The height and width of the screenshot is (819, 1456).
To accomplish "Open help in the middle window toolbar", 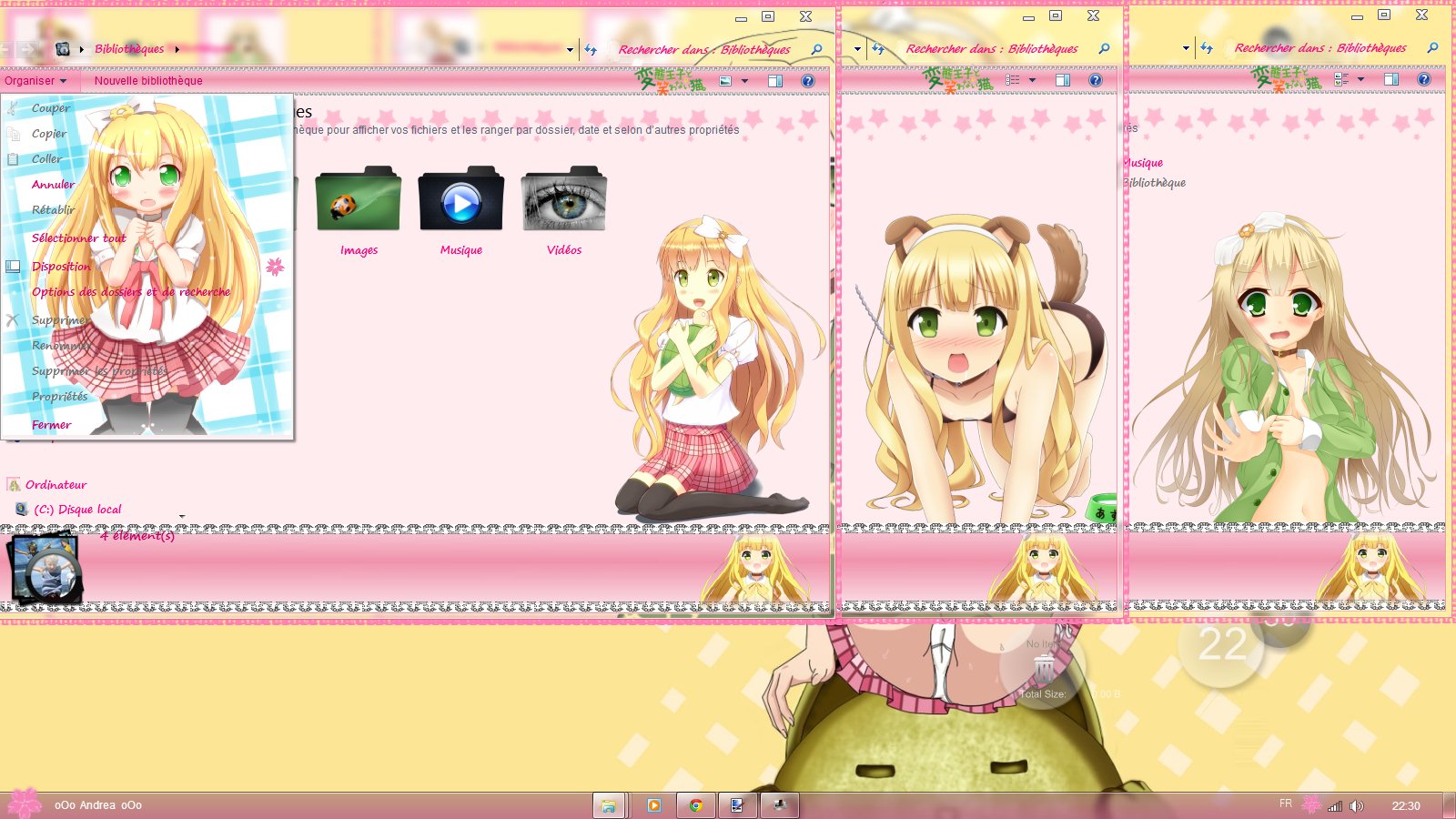I will click(1096, 80).
